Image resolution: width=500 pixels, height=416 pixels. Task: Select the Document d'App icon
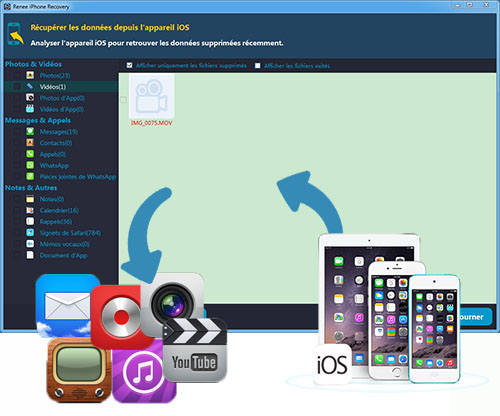(x=30, y=255)
